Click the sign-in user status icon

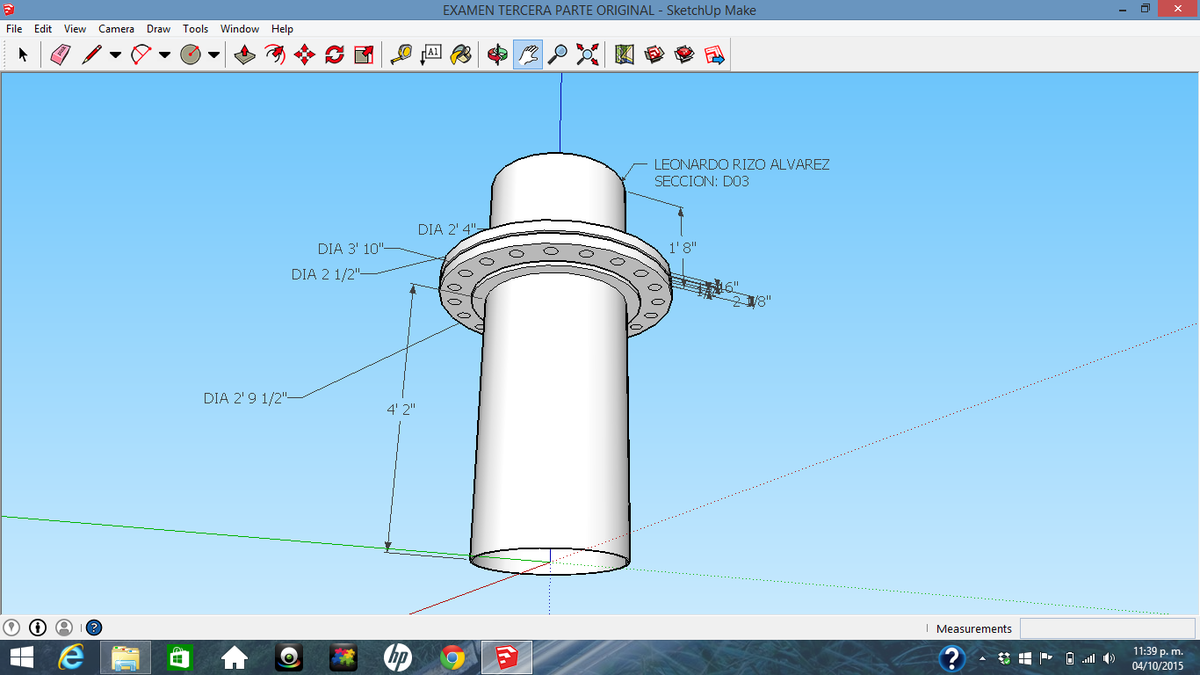pyautogui.click(x=65, y=628)
